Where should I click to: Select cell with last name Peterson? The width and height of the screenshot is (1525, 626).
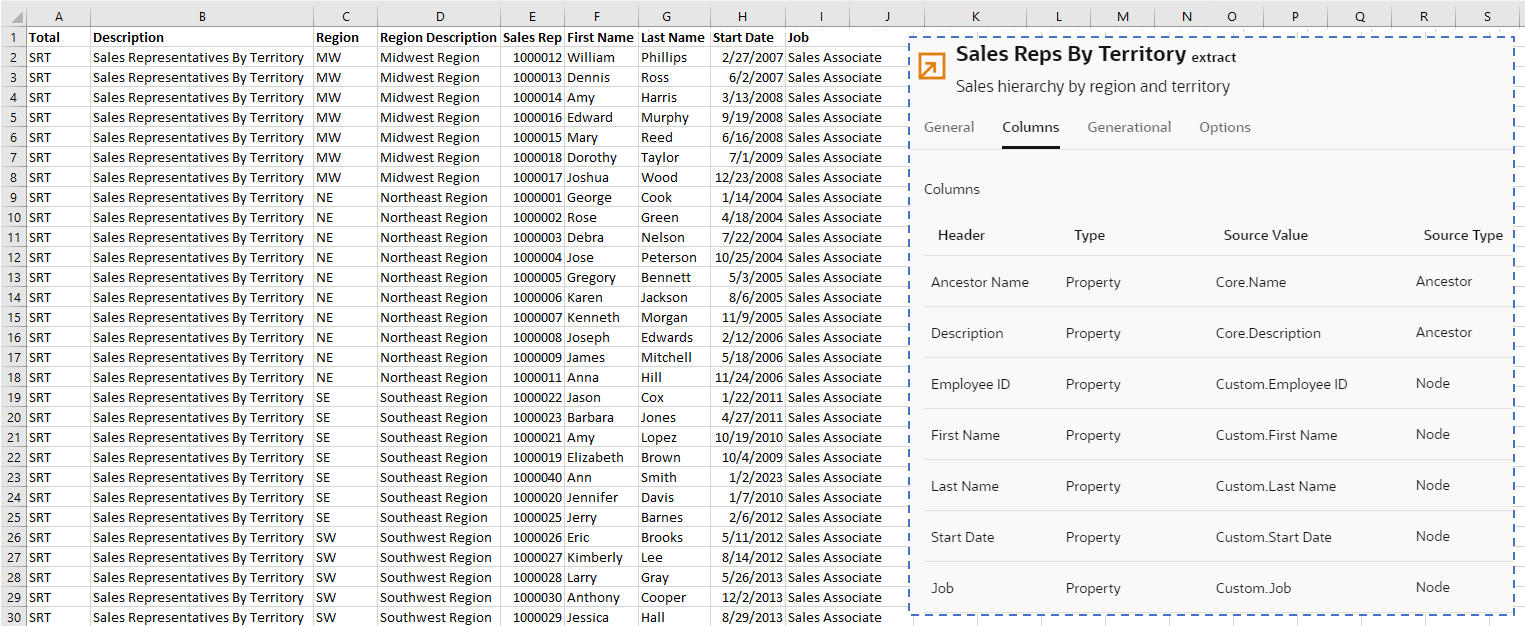674,257
